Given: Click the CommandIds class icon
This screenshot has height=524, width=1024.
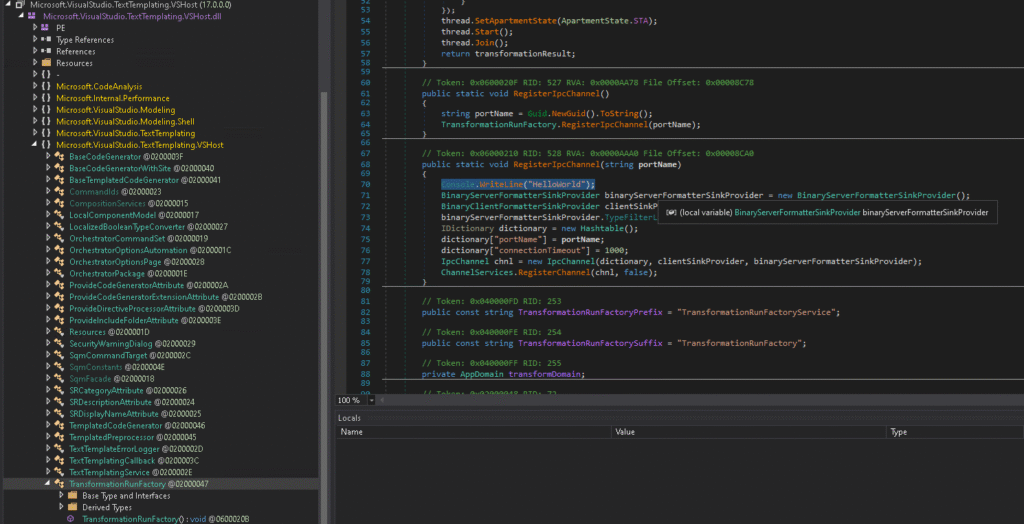Looking at the screenshot, I should pyautogui.click(x=59, y=191).
